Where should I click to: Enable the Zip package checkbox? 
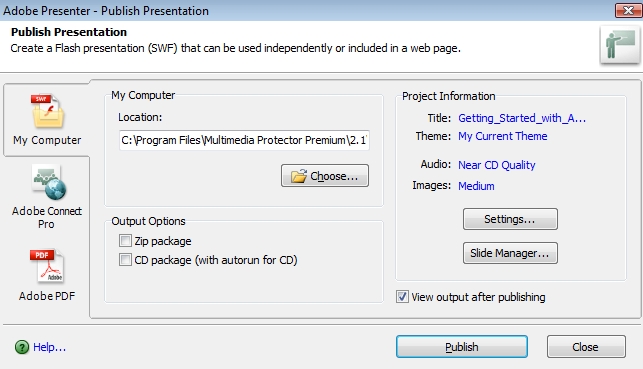[125, 240]
